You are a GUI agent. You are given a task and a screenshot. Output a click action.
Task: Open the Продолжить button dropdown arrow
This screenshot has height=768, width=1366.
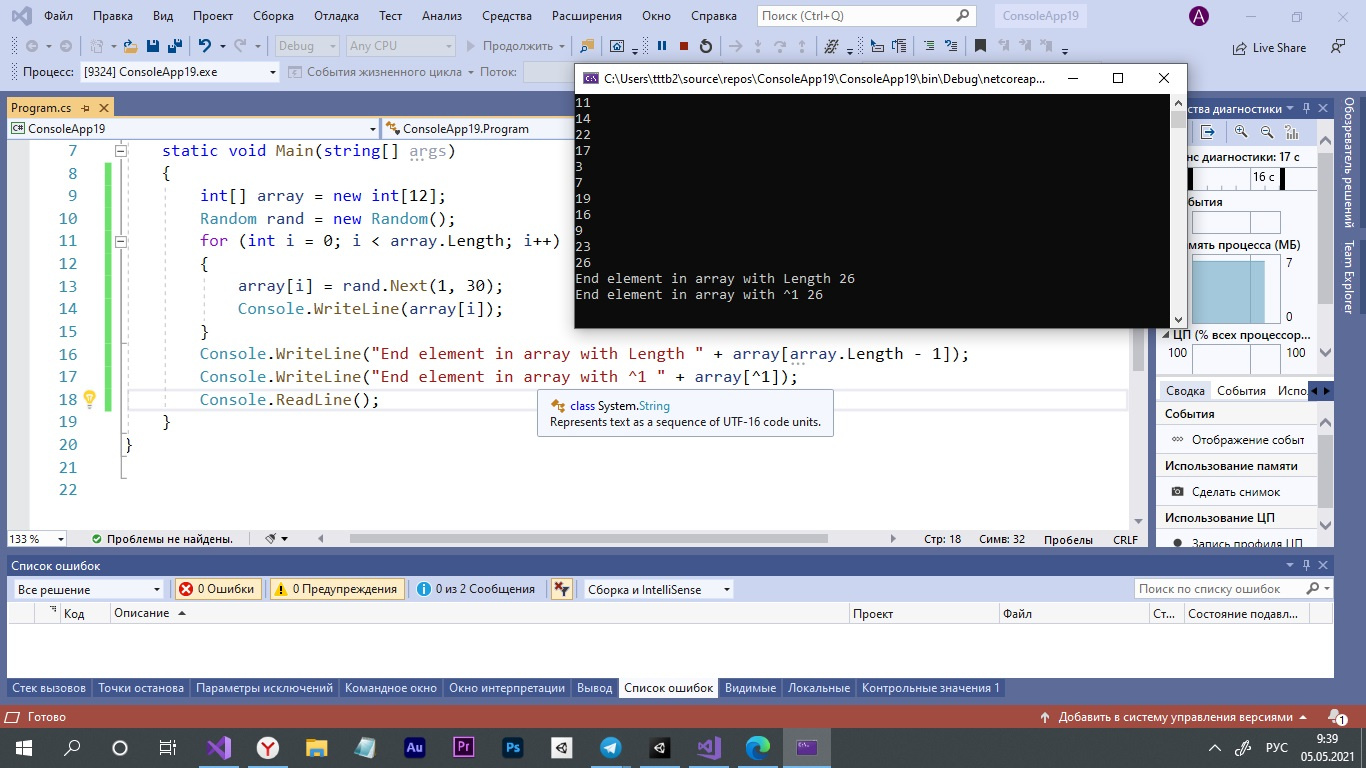click(x=563, y=46)
